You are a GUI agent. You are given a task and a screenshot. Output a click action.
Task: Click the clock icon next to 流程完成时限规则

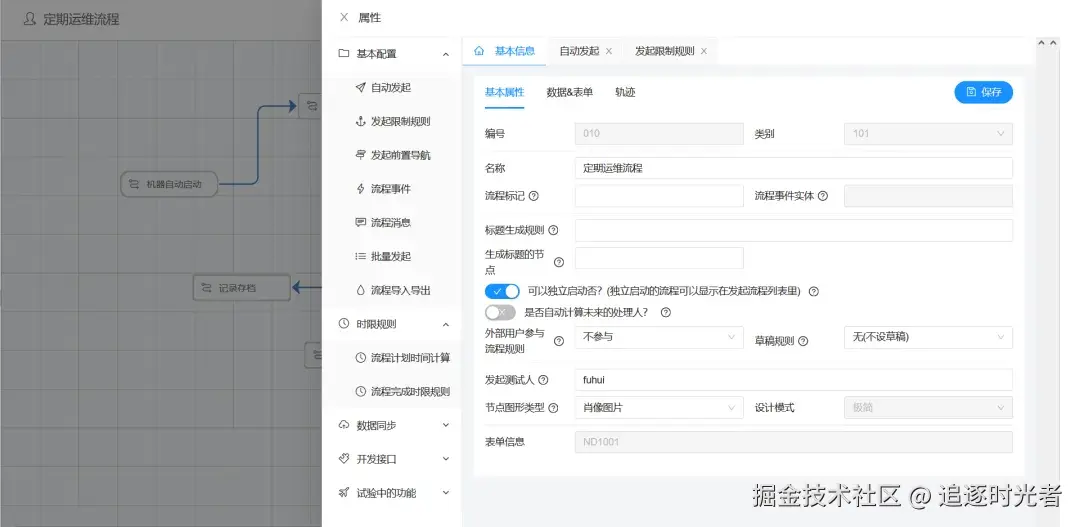click(360, 391)
